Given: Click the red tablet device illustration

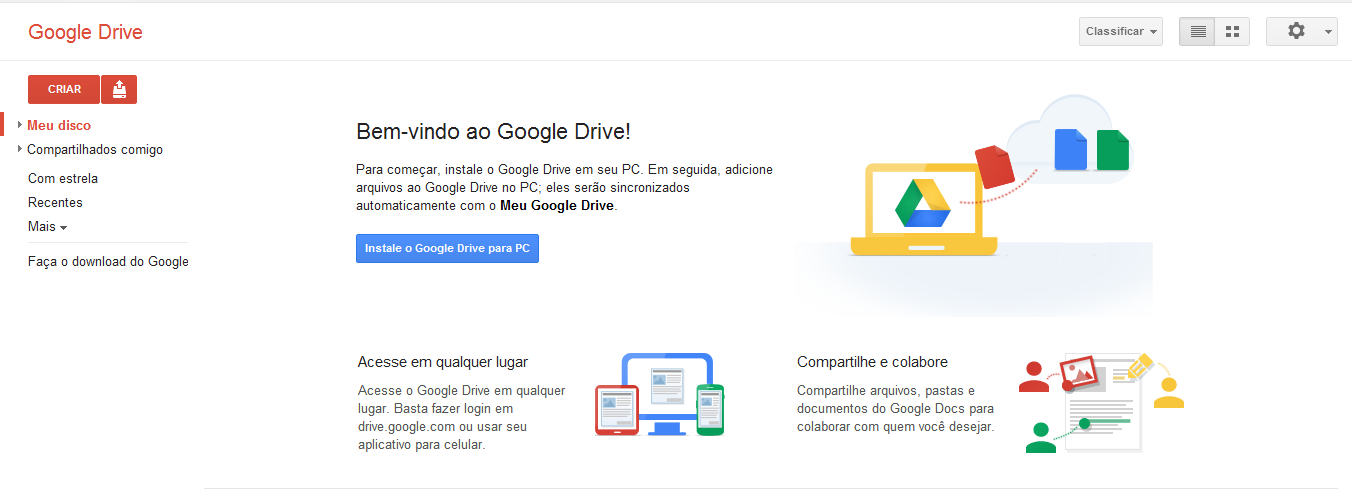Looking at the screenshot, I should tap(616, 410).
